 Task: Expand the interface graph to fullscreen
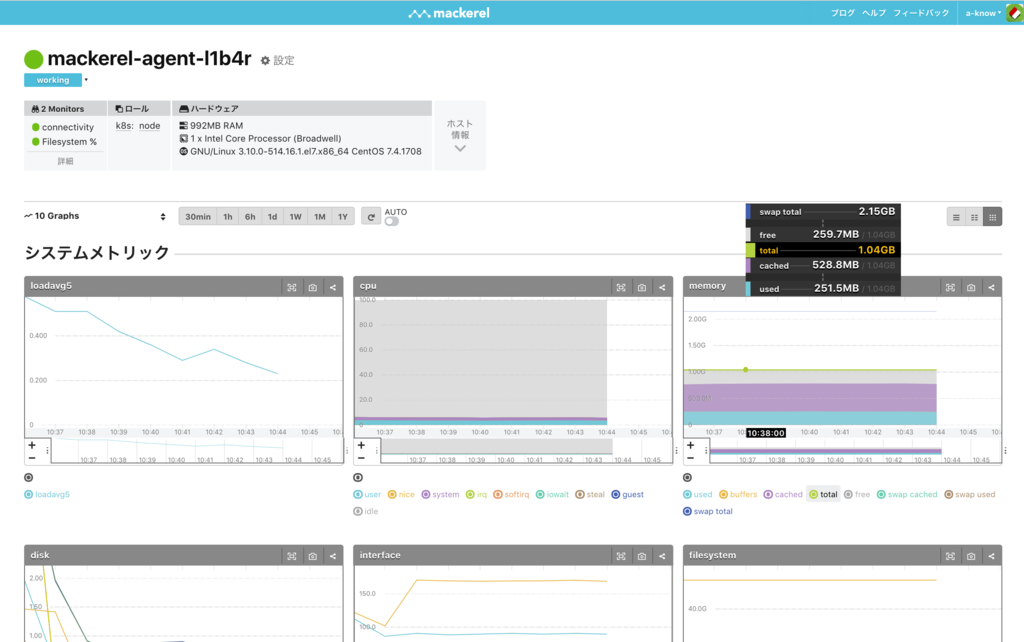(621, 556)
